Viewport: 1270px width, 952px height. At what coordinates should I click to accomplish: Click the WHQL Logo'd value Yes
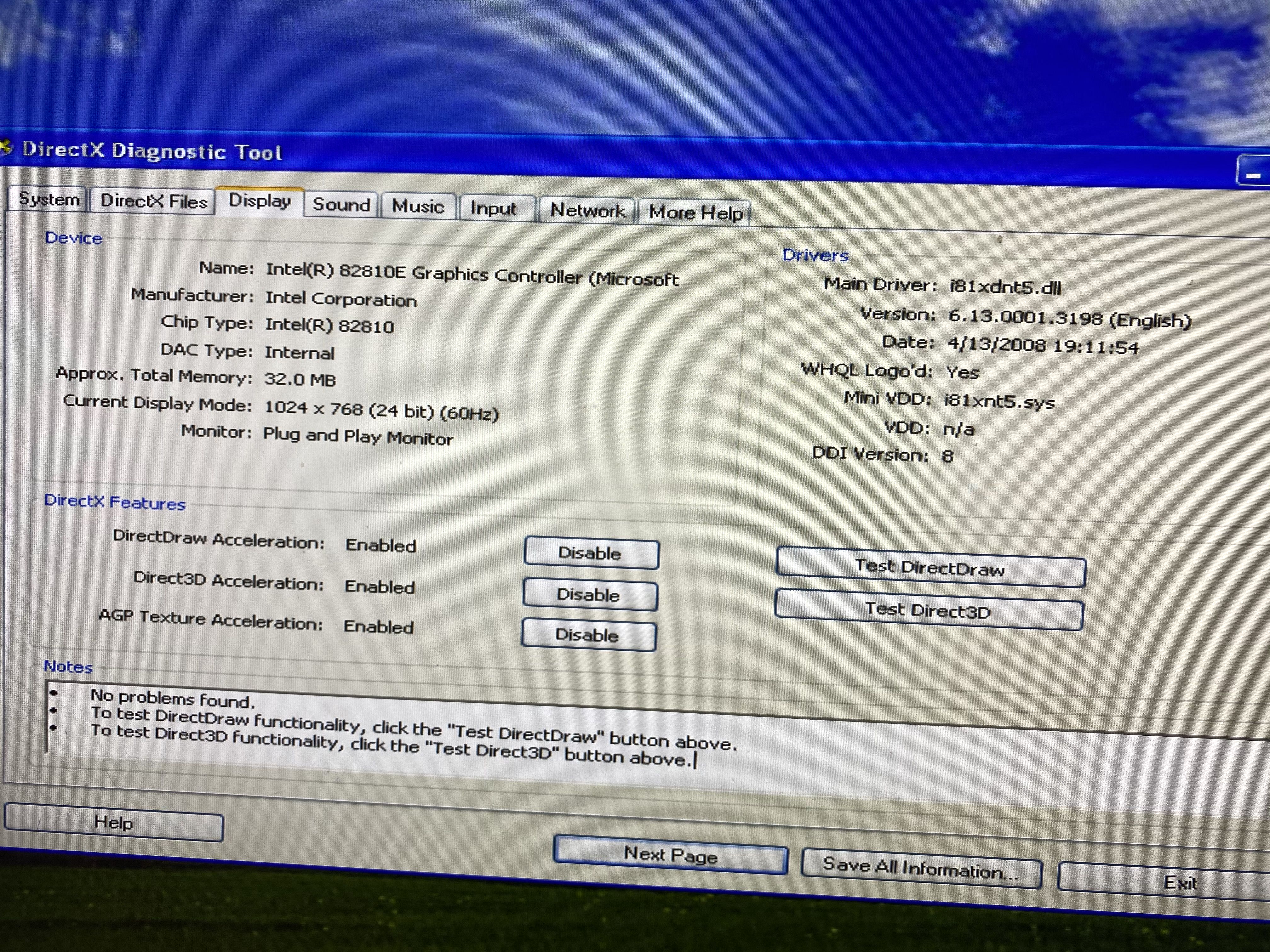click(963, 372)
